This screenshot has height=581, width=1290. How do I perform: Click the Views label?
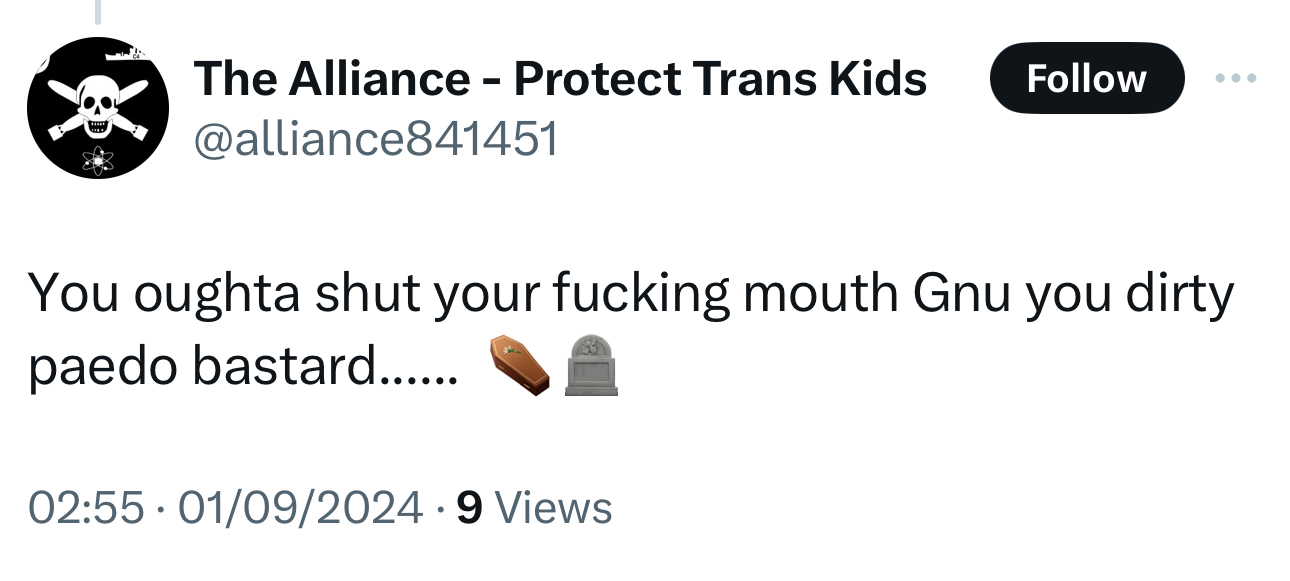[553, 507]
